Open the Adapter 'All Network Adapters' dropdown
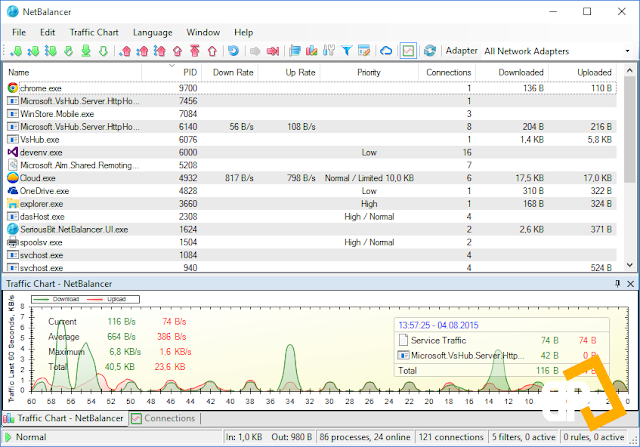This screenshot has width=640, height=447. coord(557,51)
